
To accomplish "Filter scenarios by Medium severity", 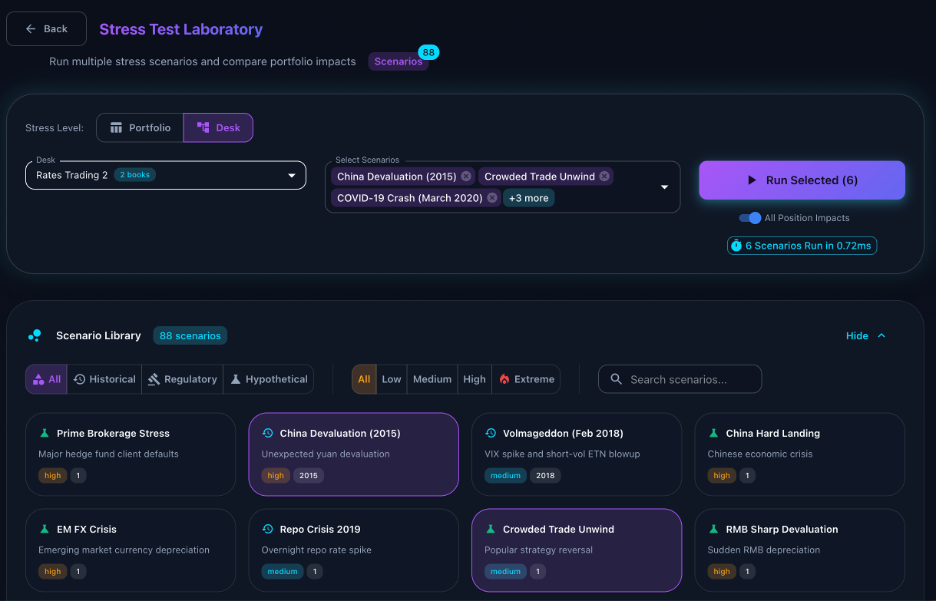I will [x=432, y=379].
